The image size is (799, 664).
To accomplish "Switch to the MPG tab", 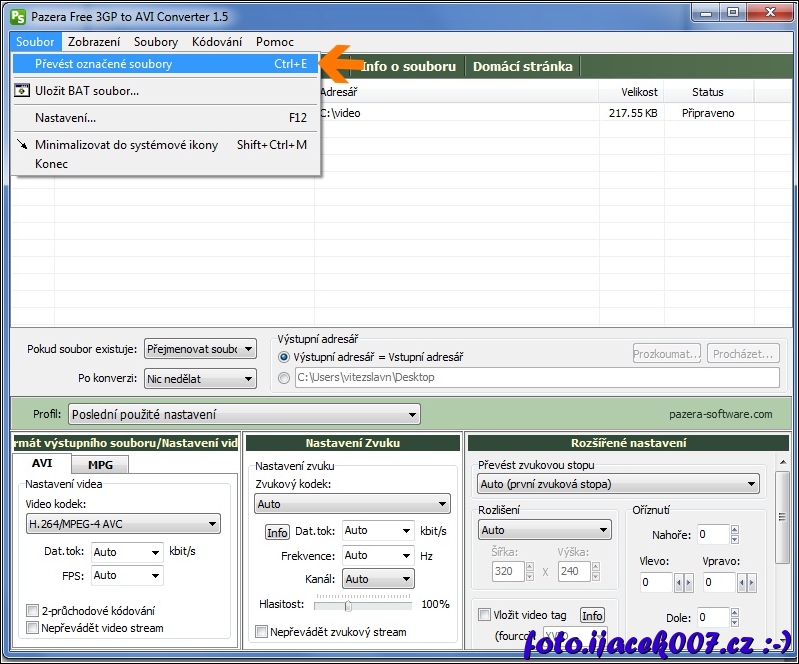I will tap(100, 465).
